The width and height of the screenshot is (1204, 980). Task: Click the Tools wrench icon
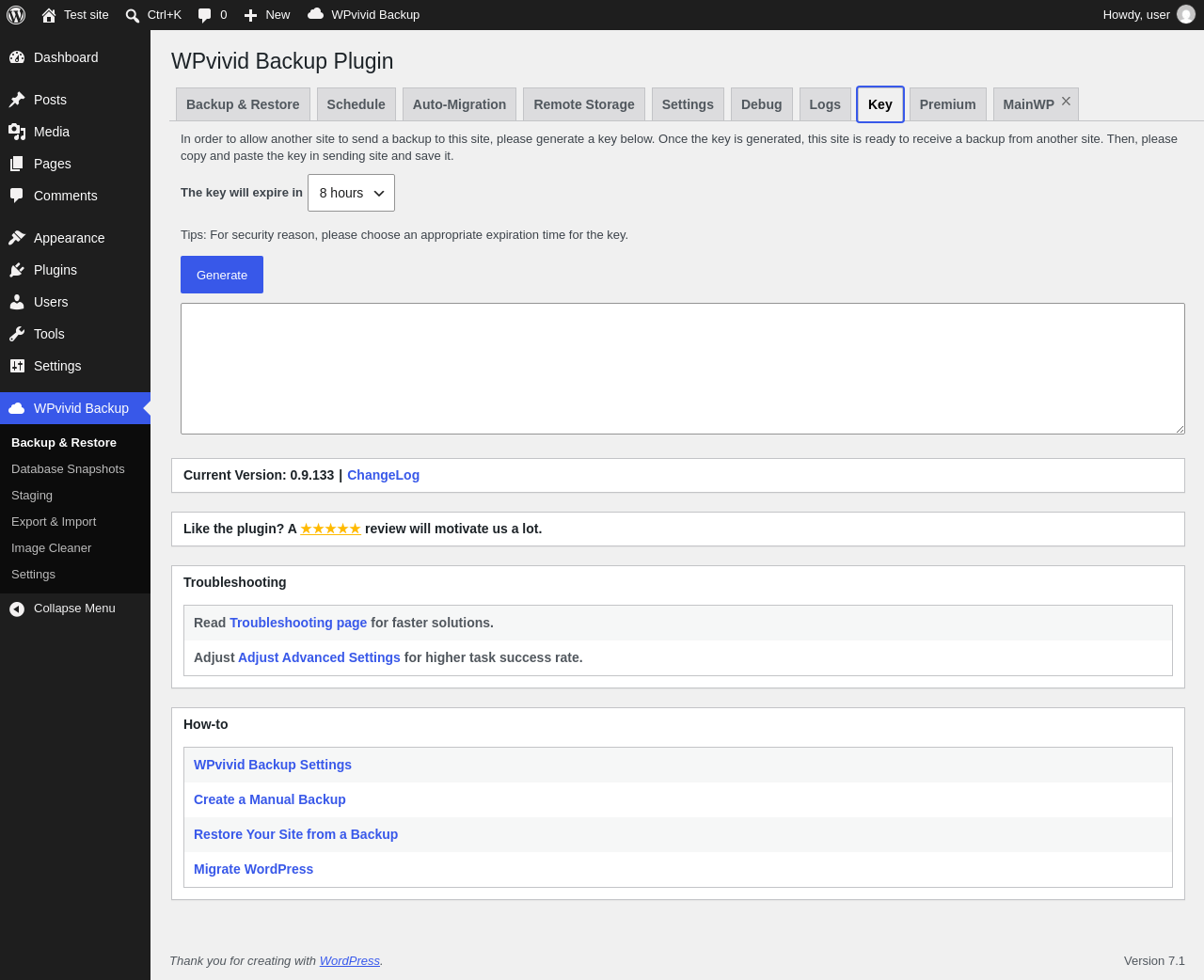click(x=17, y=334)
